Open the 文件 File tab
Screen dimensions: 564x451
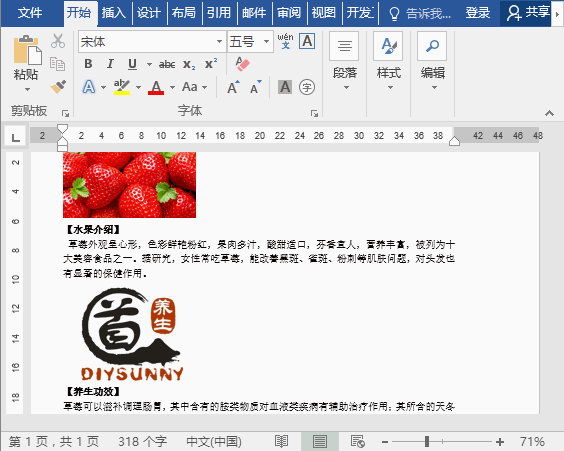(x=29, y=13)
